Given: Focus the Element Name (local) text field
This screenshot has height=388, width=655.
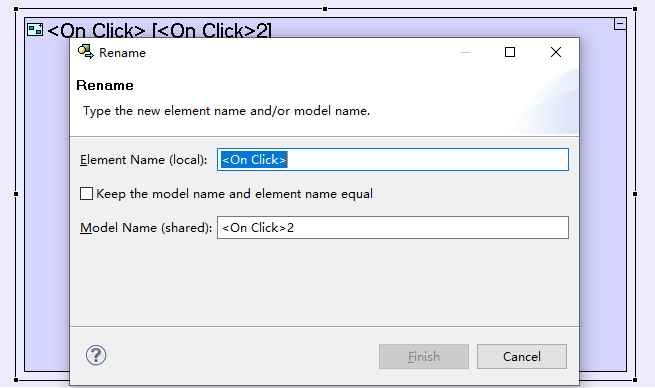Looking at the screenshot, I should click(393, 160).
